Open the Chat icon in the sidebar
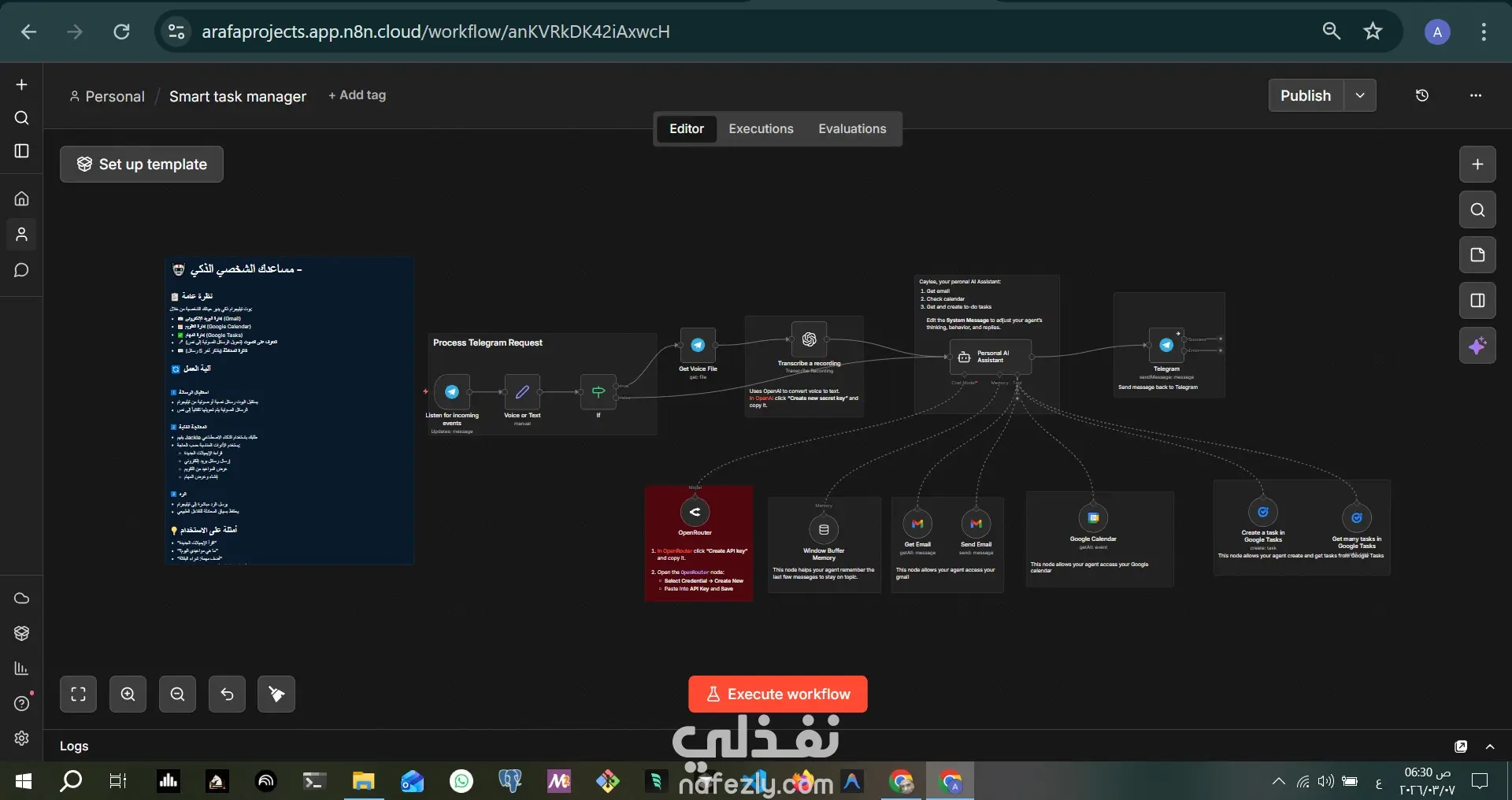Viewport: 1512px width, 800px height. pos(21,270)
